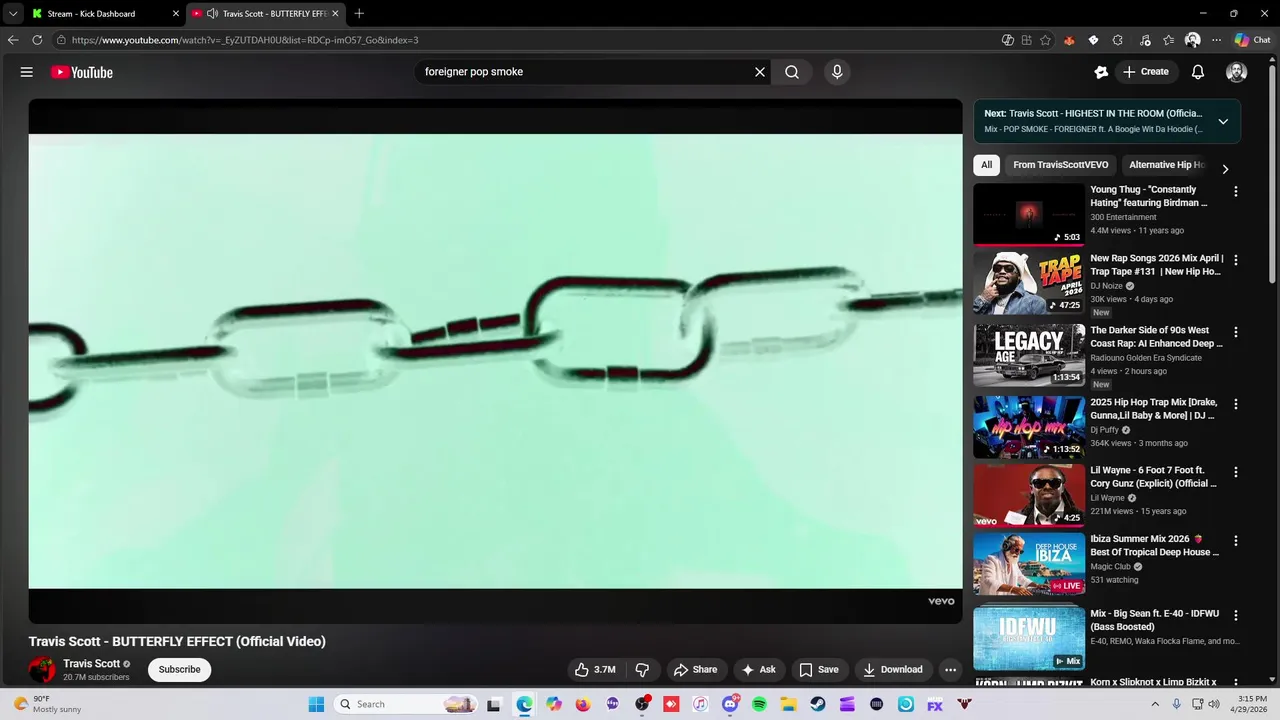Select the Travis Scott BUTTERFLY EFFECT browser tab

click(x=266, y=14)
